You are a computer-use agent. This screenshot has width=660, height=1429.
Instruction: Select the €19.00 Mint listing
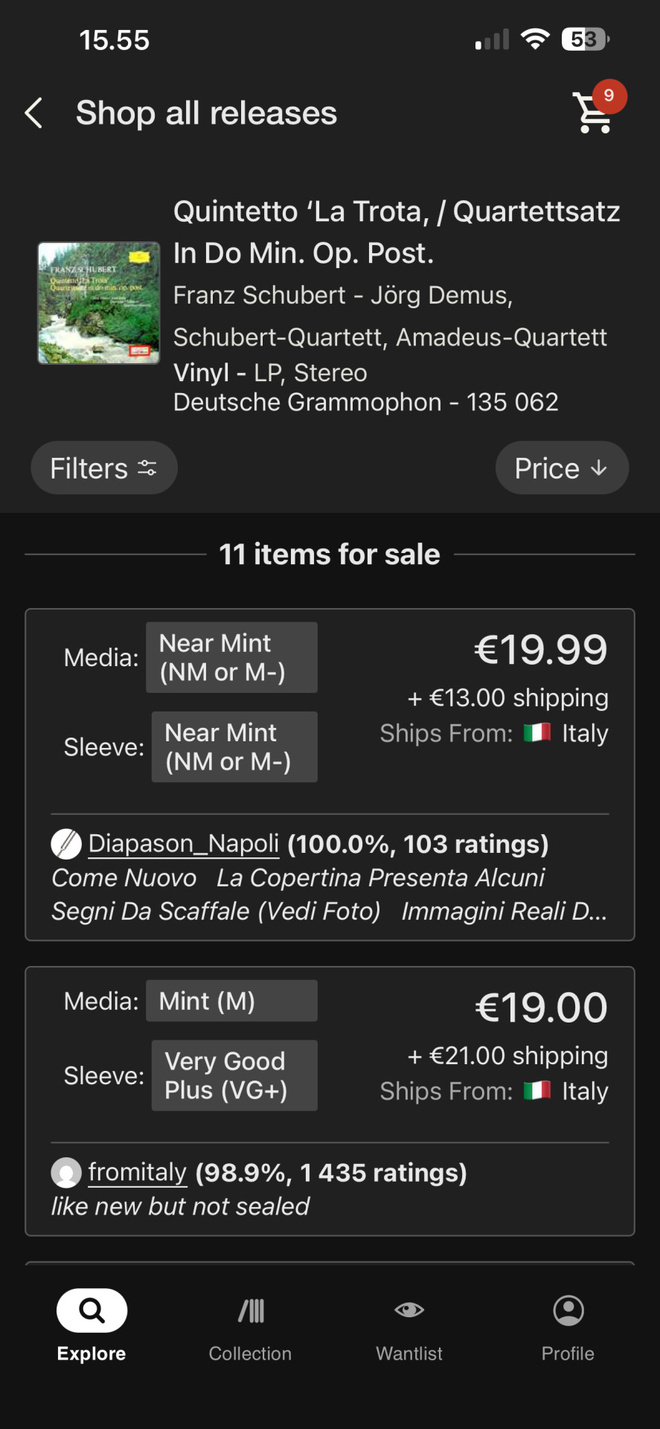click(x=330, y=1102)
